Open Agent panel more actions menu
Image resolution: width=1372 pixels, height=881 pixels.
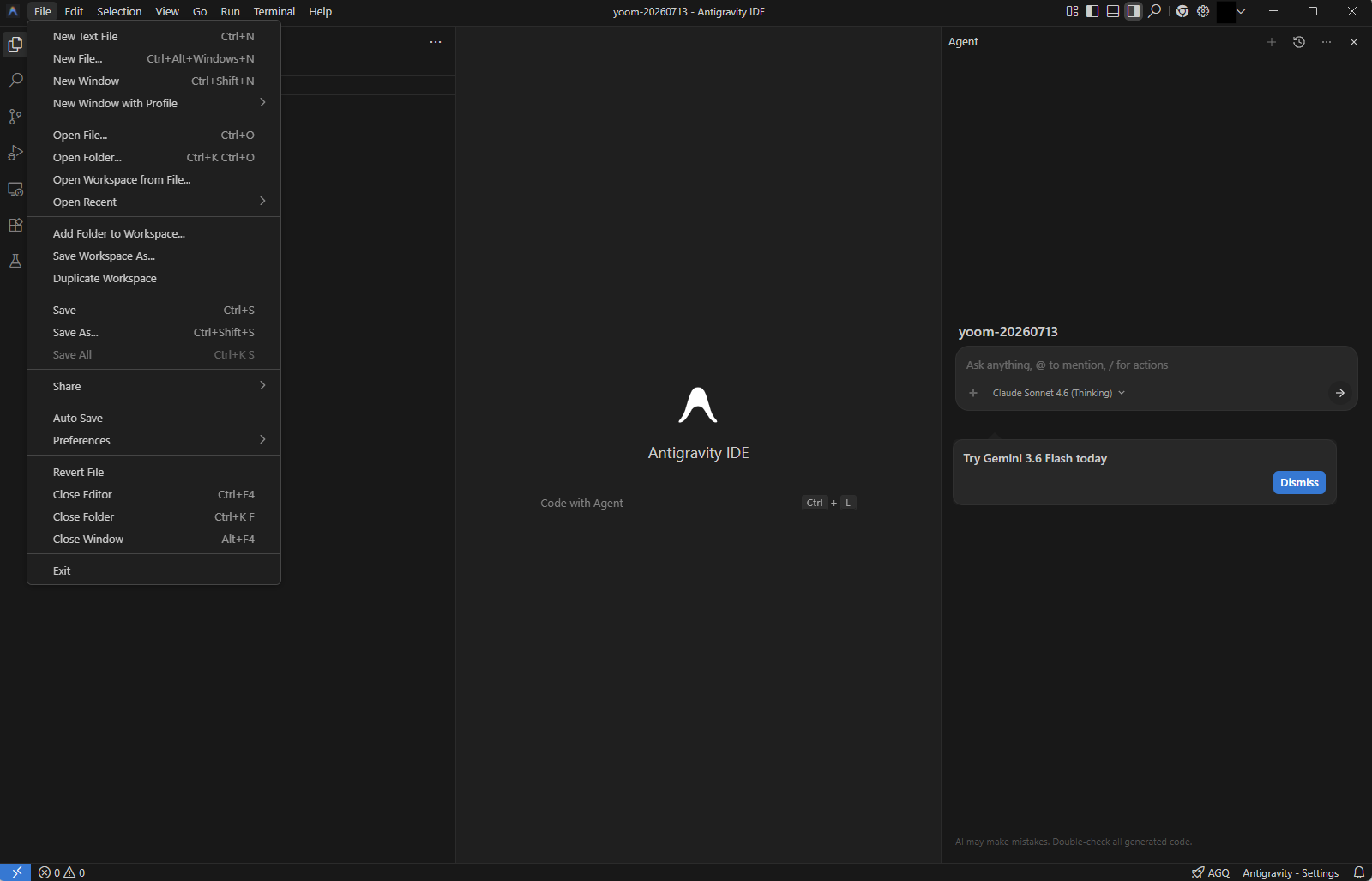(x=1327, y=42)
